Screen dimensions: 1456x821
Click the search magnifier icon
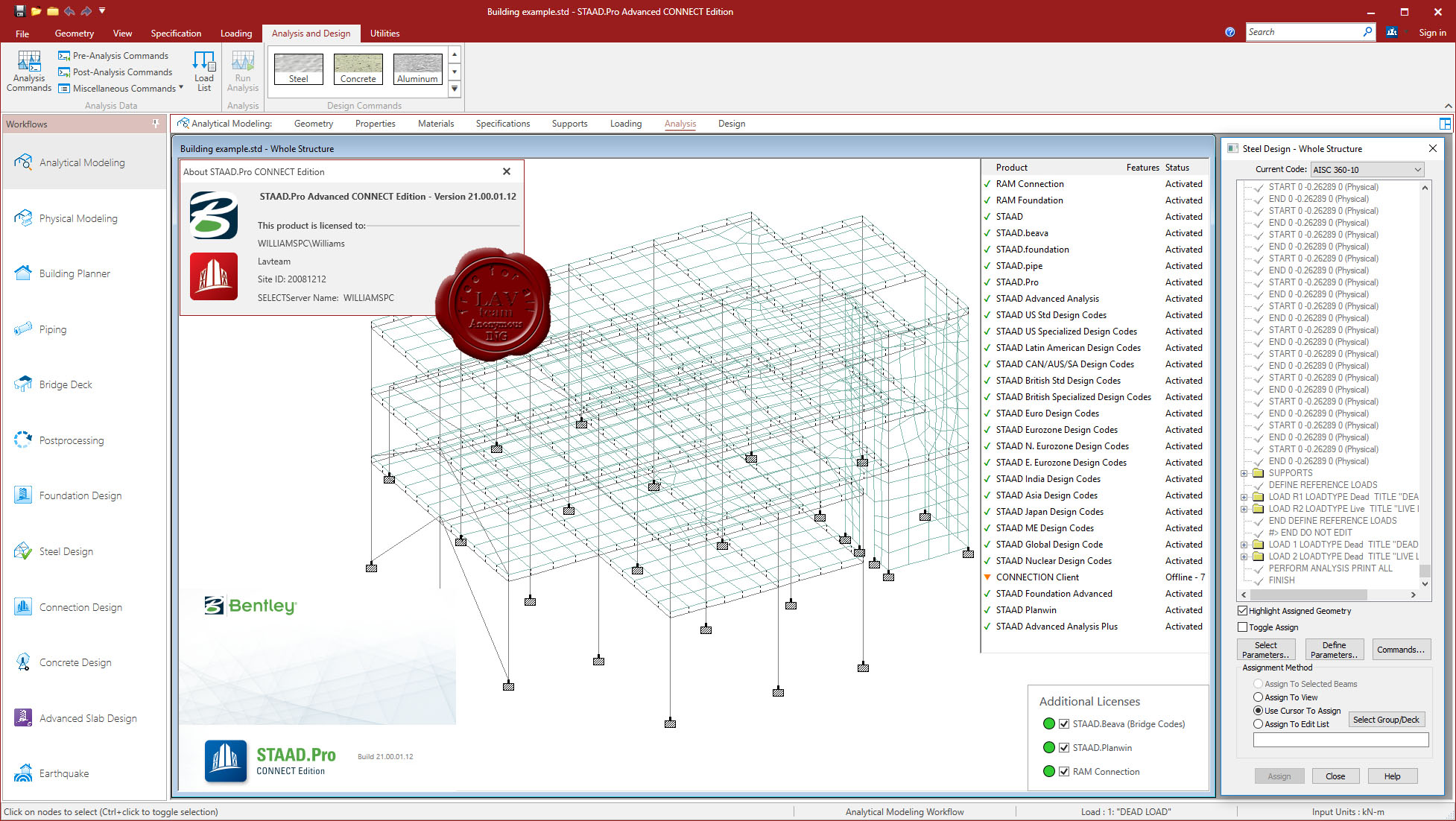tap(1367, 31)
